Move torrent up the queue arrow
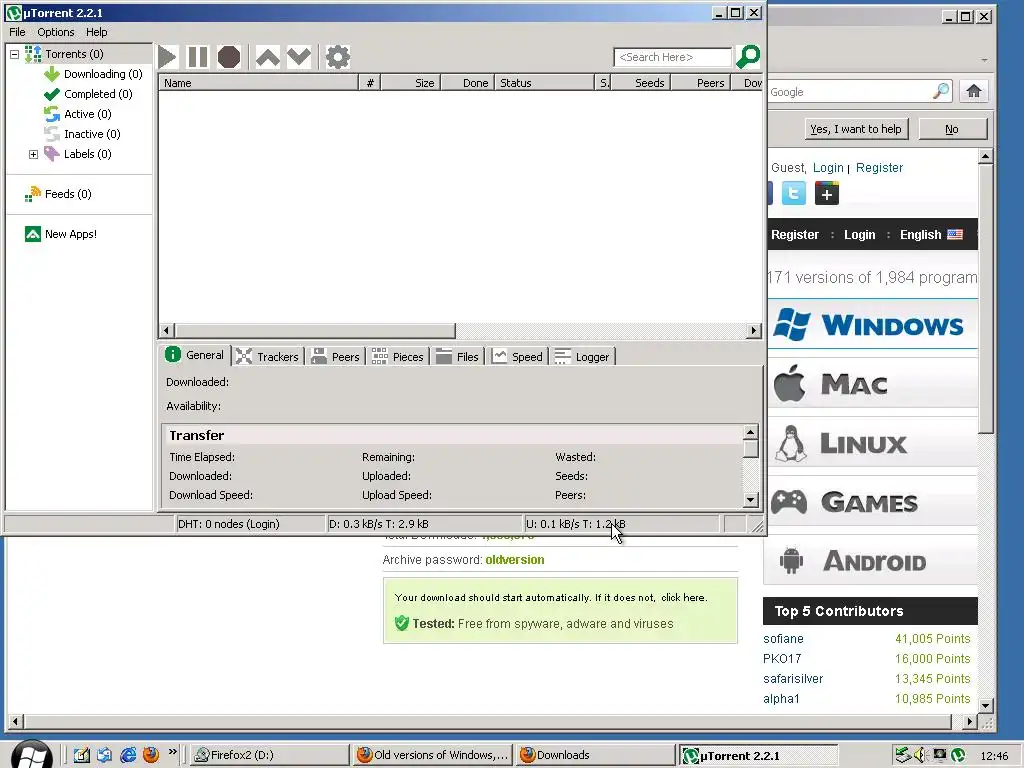The height and width of the screenshot is (768, 1024). tap(268, 57)
